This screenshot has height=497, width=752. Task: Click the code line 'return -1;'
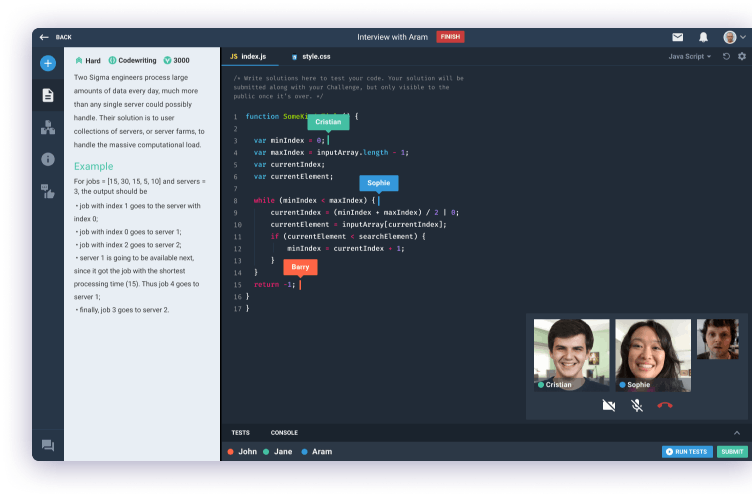tap(275, 284)
